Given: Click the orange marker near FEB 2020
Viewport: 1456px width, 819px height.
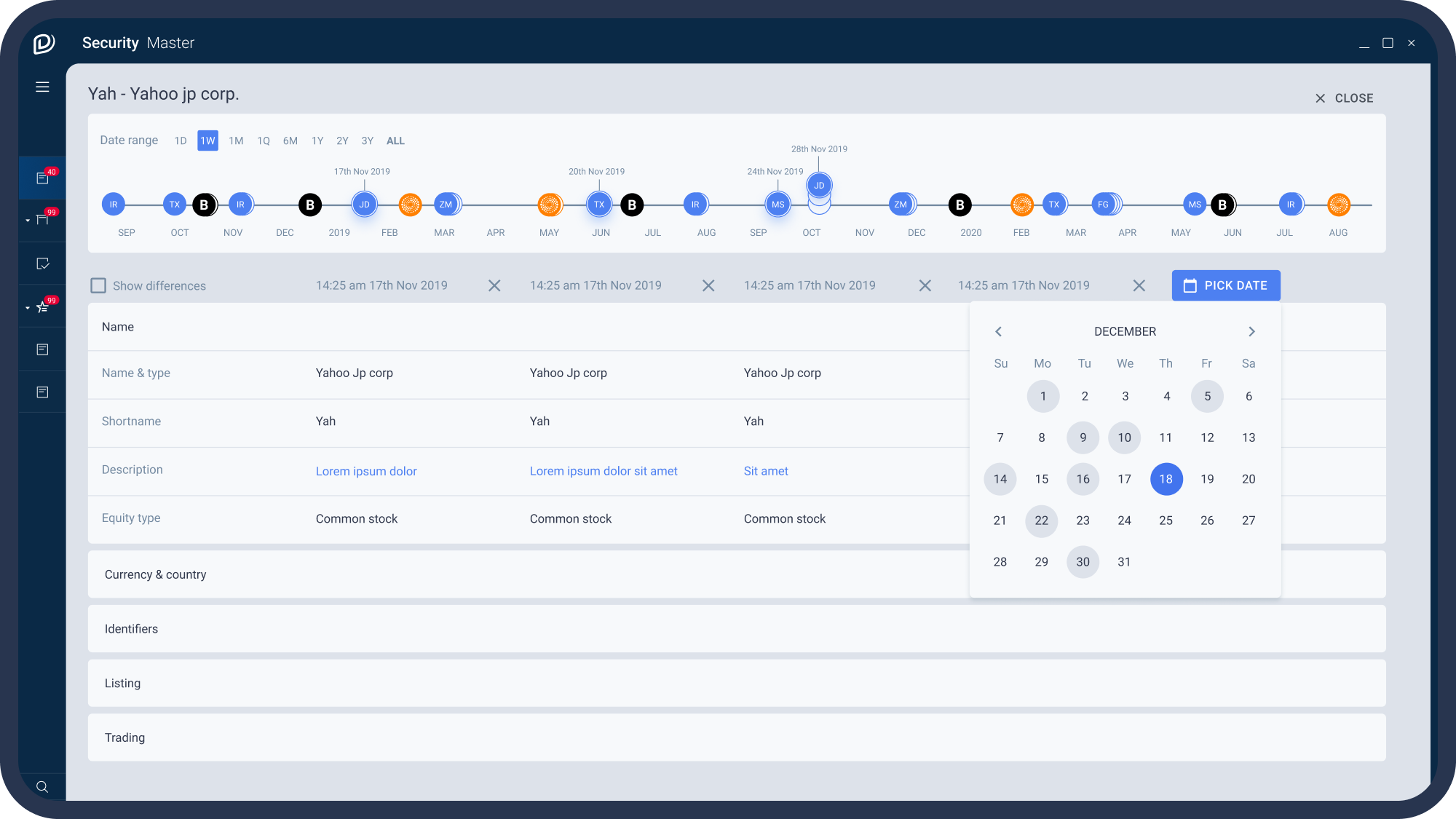Looking at the screenshot, I should click(x=1022, y=205).
